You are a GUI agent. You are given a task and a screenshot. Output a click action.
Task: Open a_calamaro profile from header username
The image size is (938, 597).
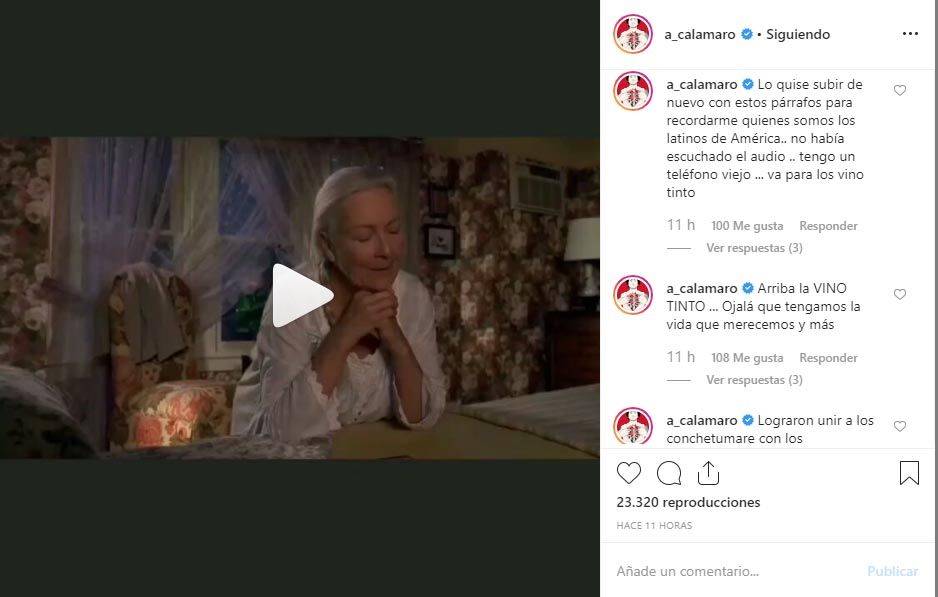pos(700,34)
